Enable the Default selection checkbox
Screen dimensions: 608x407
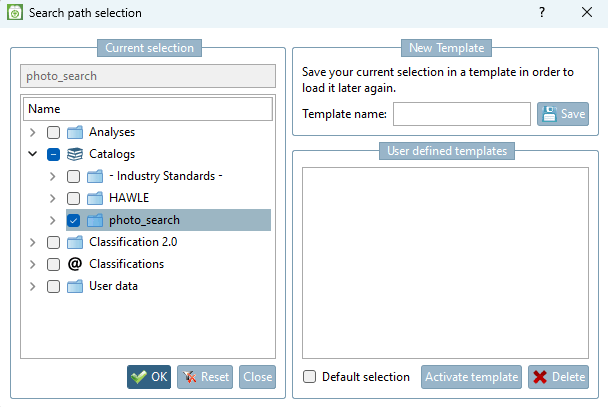pos(310,377)
